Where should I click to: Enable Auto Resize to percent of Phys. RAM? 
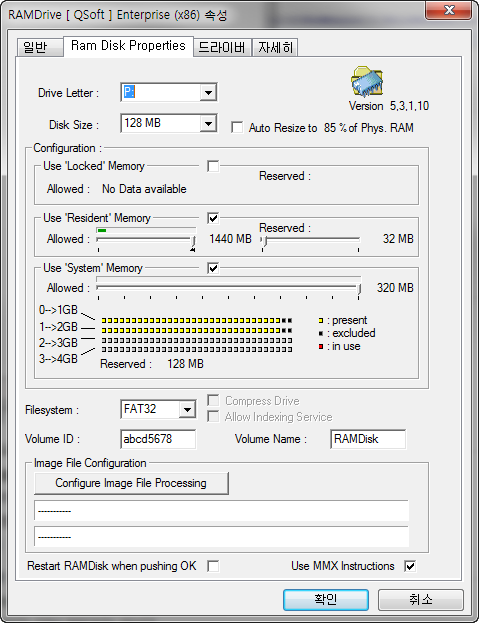(237, 128)
